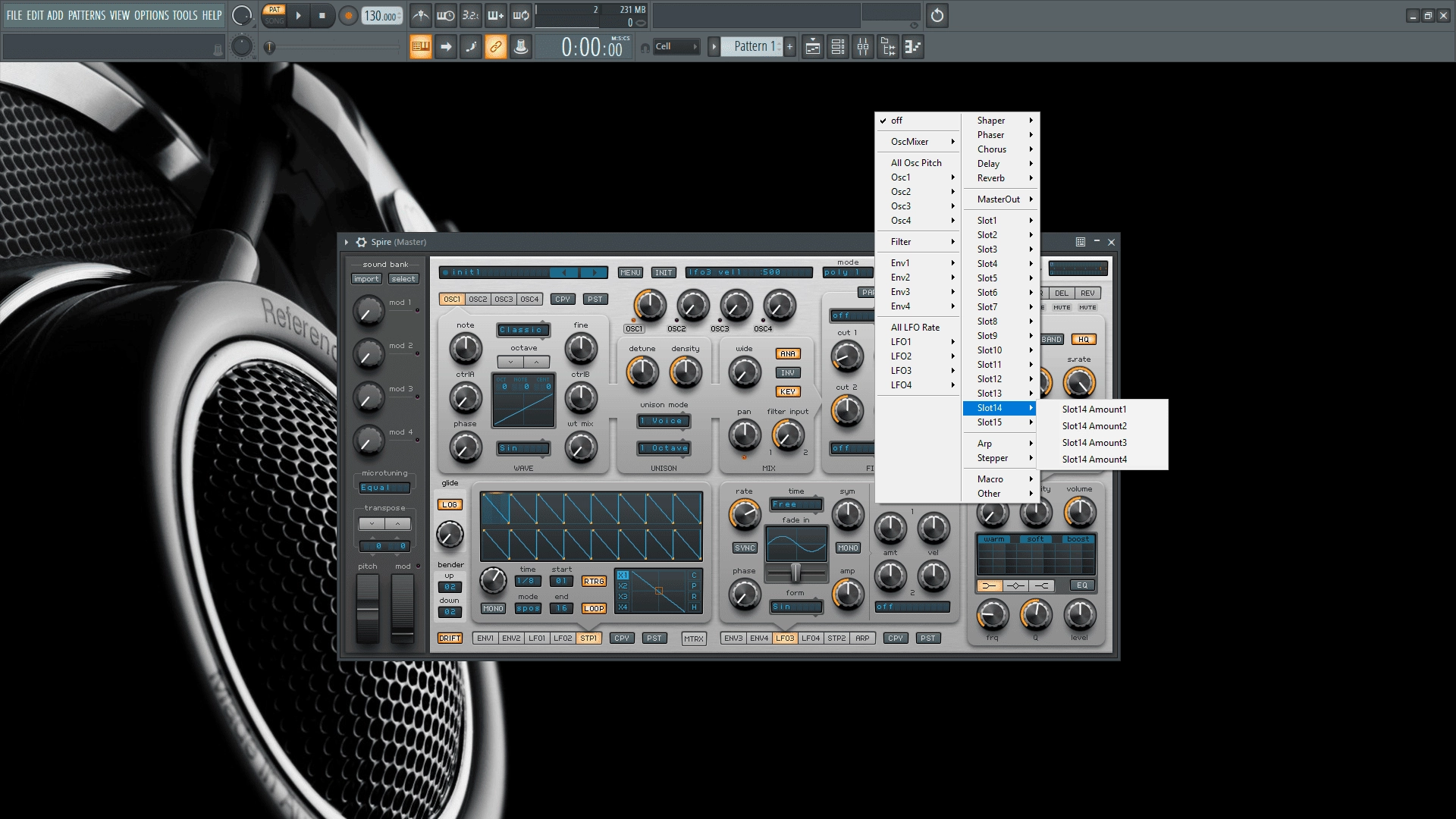Toggle PAT/SONG mode switch

(x=275, y=15)
